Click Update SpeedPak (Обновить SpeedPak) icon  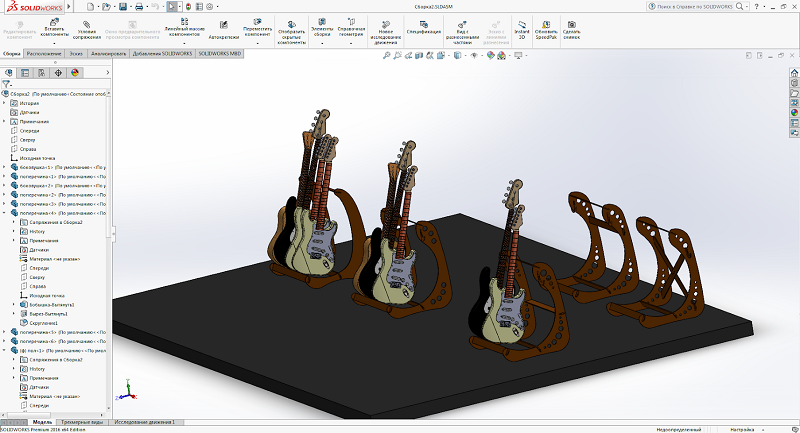point(546,27)
